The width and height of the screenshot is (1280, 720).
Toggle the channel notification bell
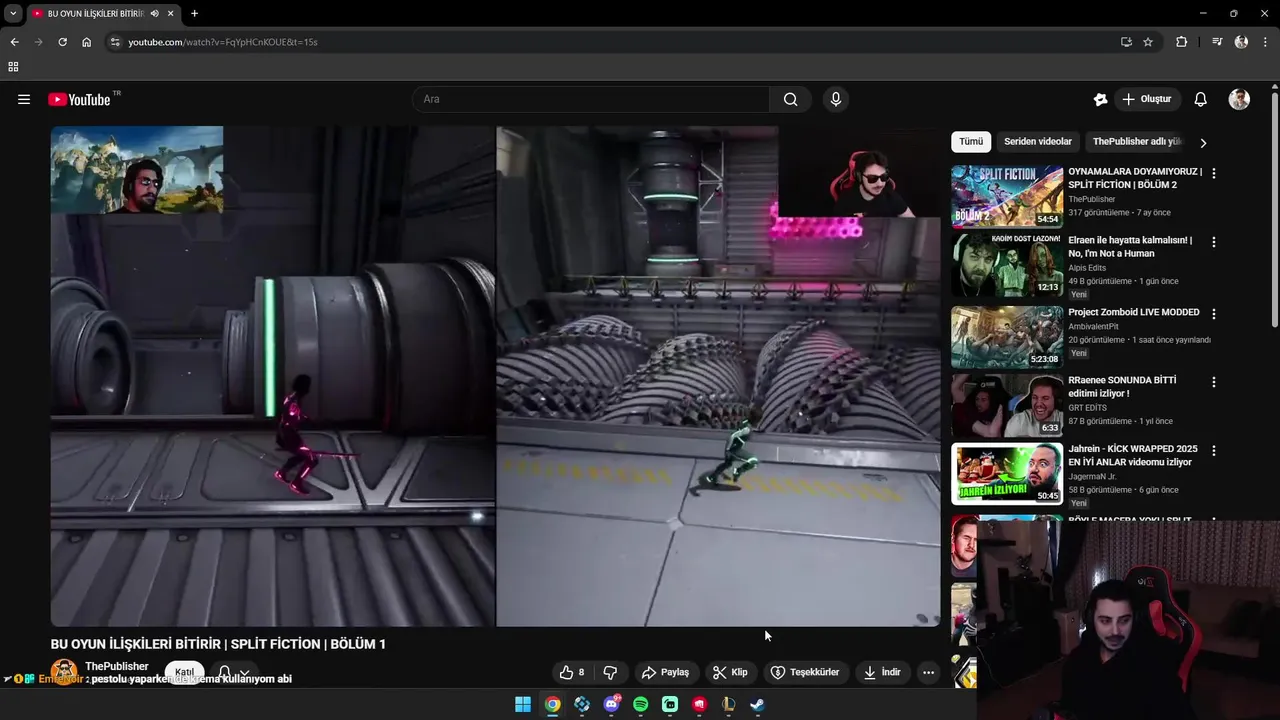(x=233, y=672)
